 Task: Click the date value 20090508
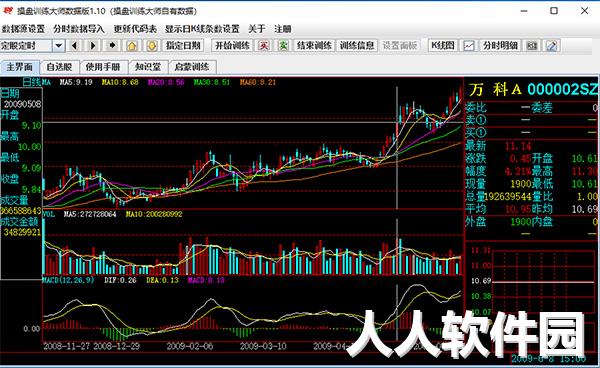[23, 104]
